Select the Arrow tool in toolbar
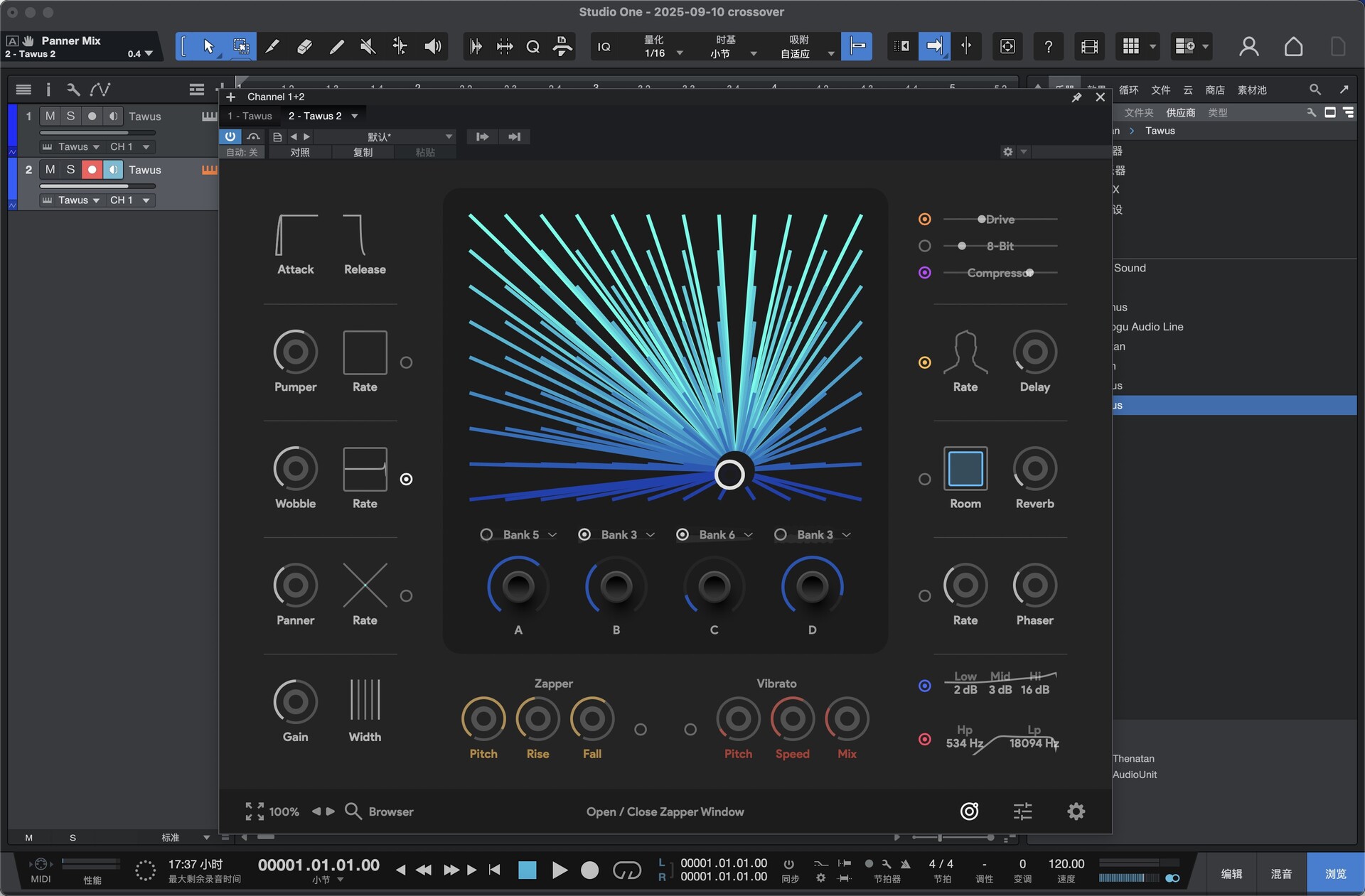 tap(208, 46)
